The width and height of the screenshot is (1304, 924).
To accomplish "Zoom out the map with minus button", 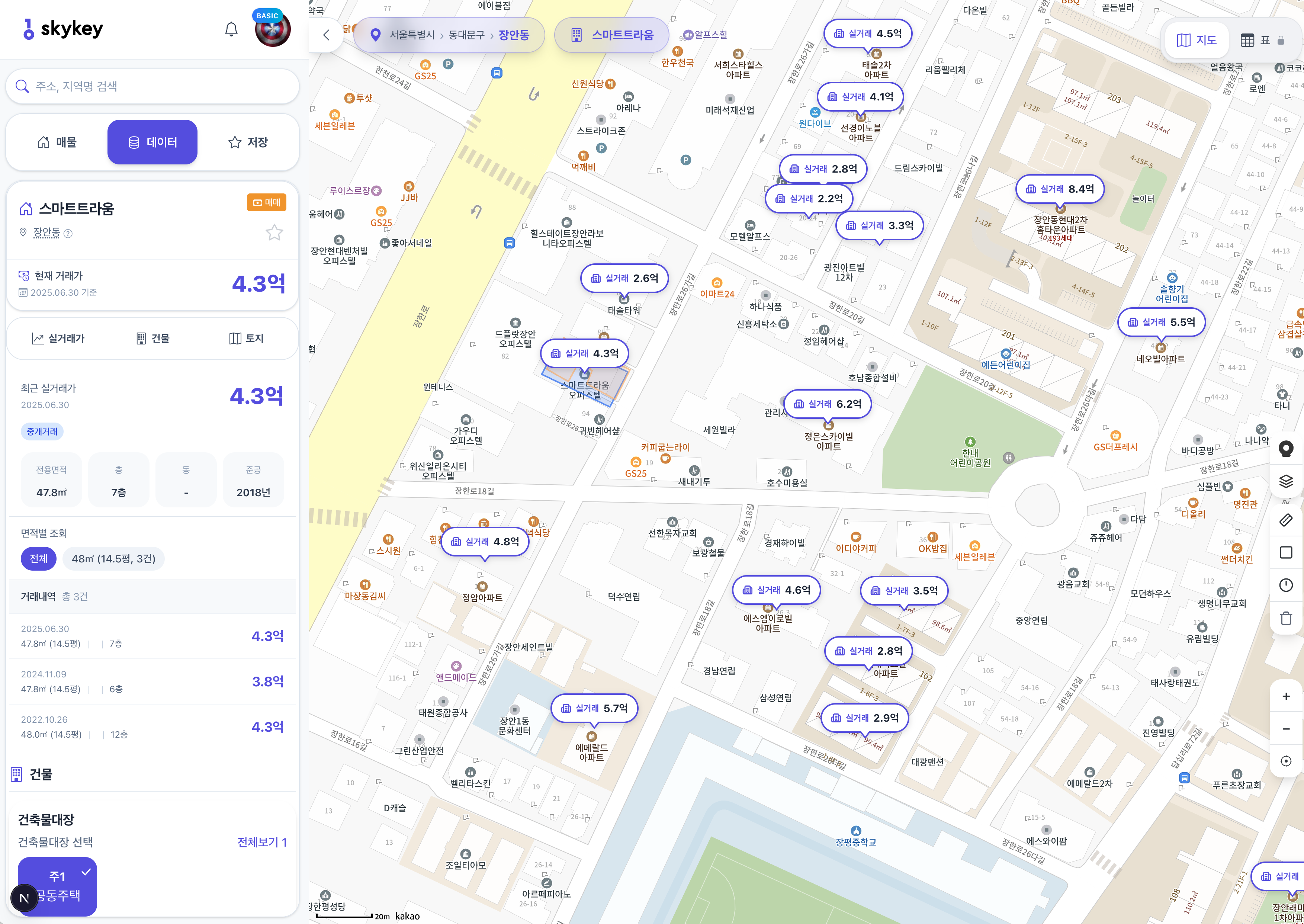I will point(1286,729).
